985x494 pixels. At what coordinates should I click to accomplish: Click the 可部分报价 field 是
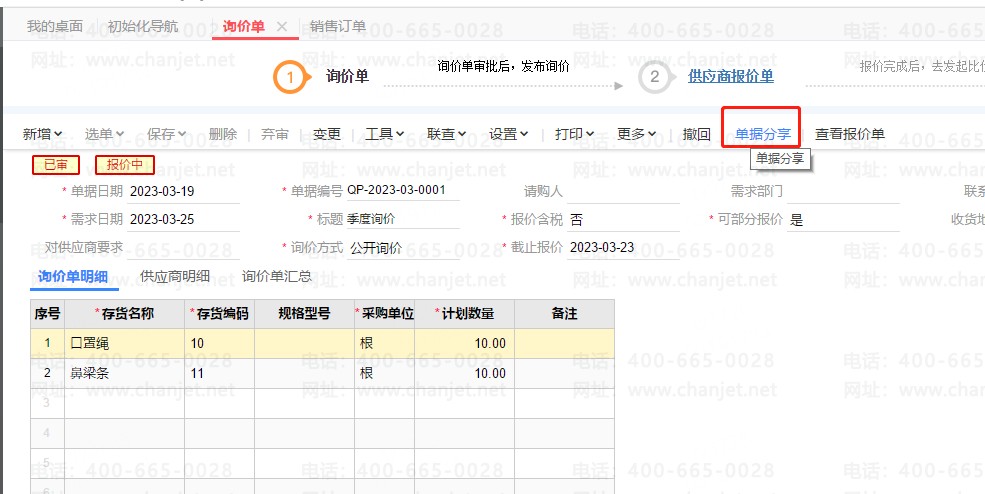843,219
